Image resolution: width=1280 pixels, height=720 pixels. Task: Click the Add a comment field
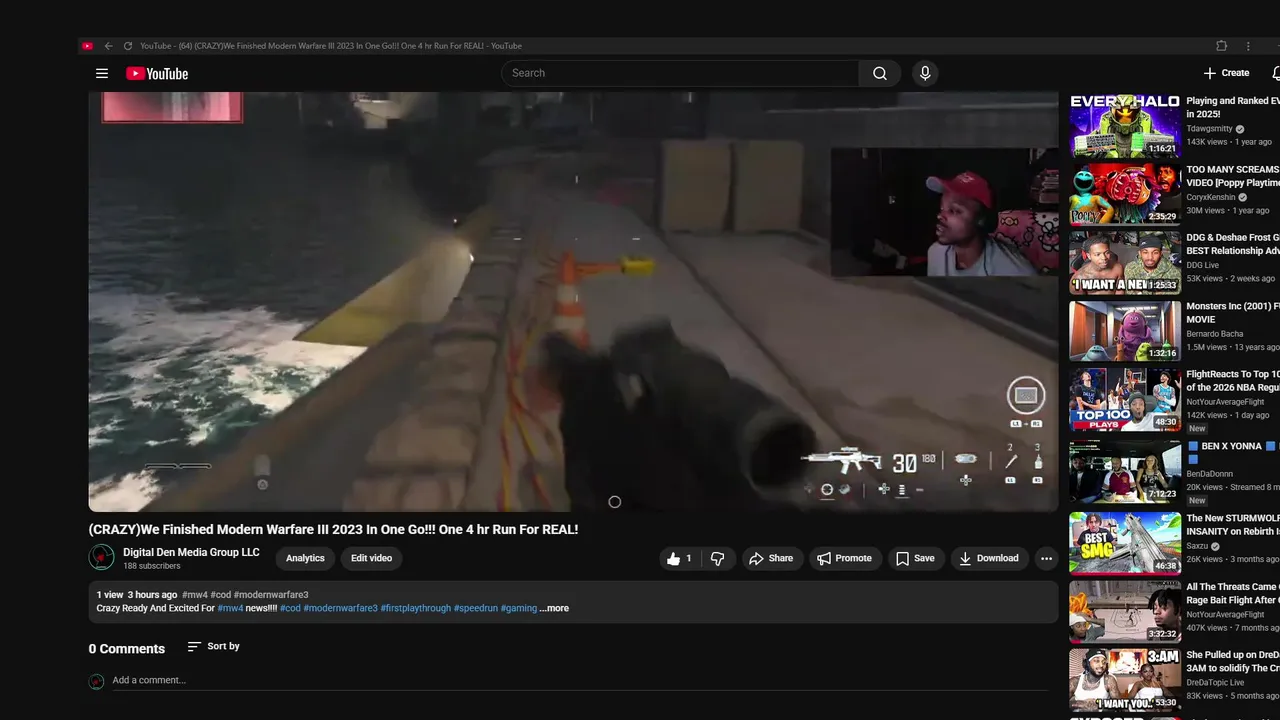[580, 680]
